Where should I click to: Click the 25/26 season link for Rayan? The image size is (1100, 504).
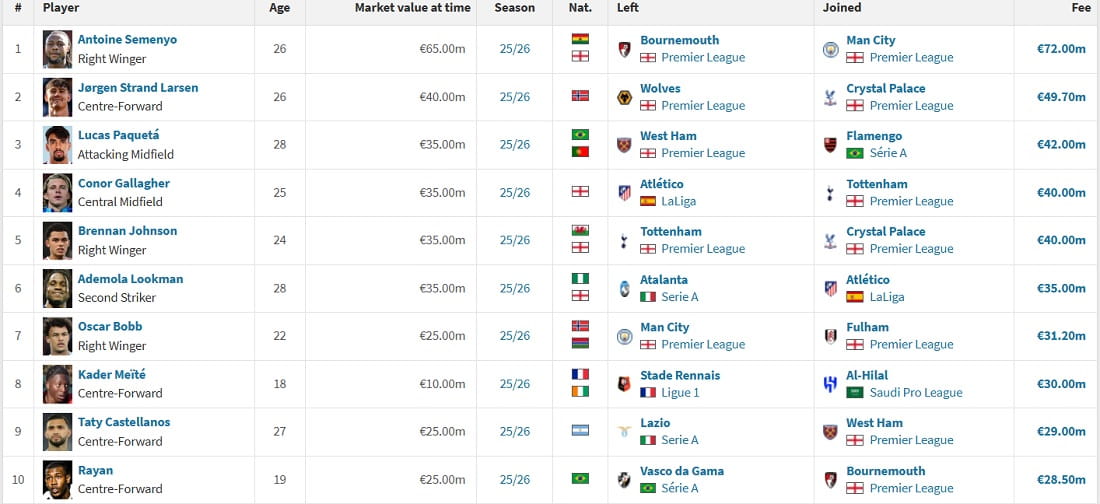pos(515,480)
